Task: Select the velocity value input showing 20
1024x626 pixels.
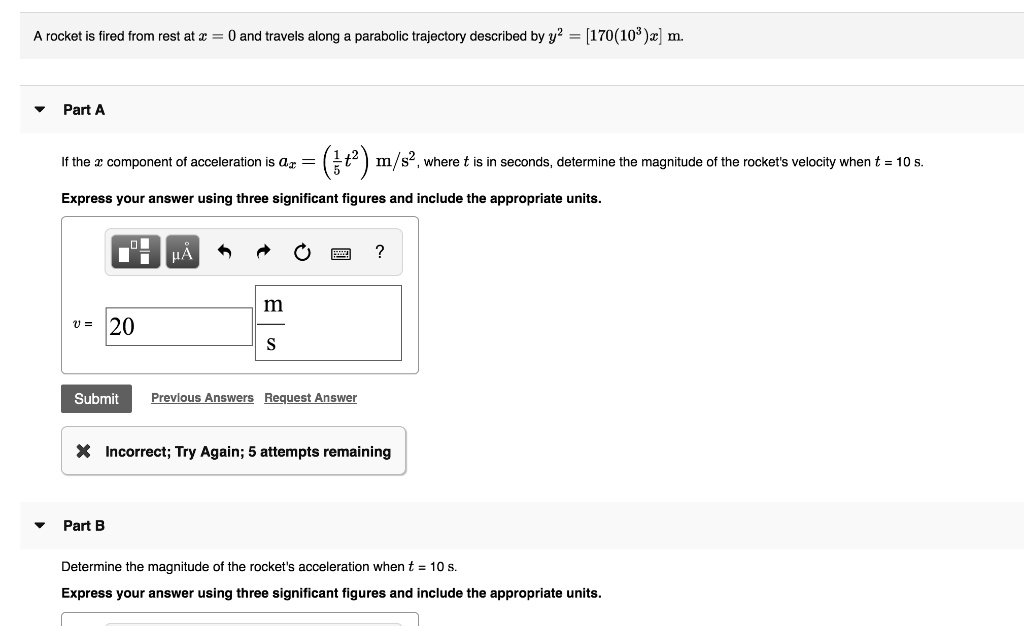Action: pos(178,325)
